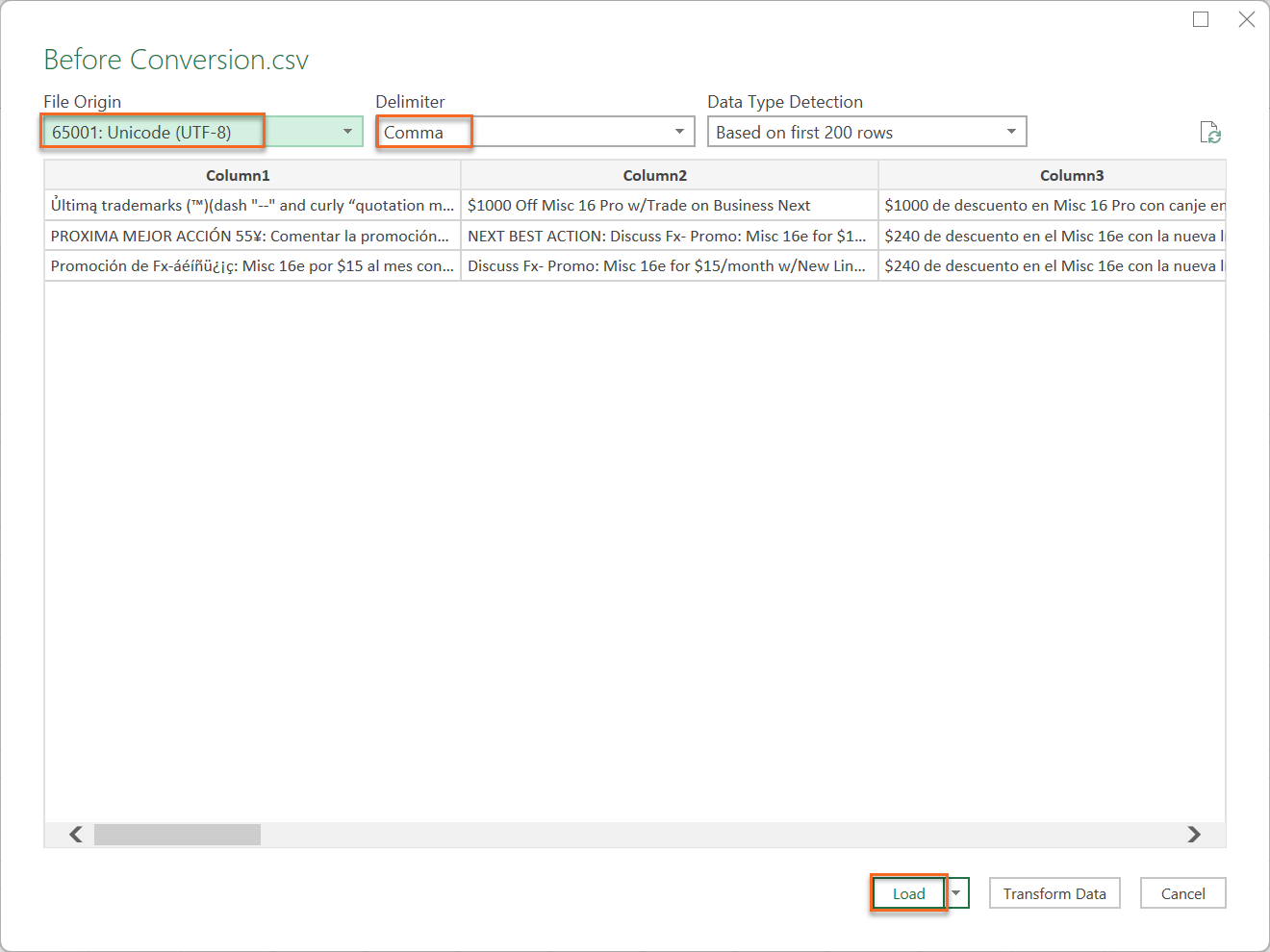Click the '$1000 Off Misc 16 Pro' cell
This screenshot has height=952, width=1270.
click(x=639, y=206)
